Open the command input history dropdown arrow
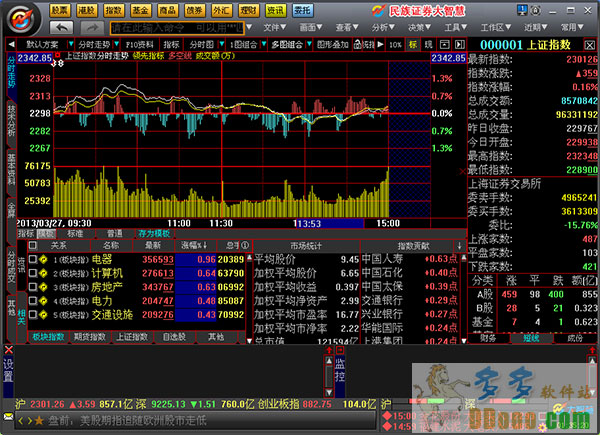600x435 pixels. pyautogui.click(x=249, y=28)
